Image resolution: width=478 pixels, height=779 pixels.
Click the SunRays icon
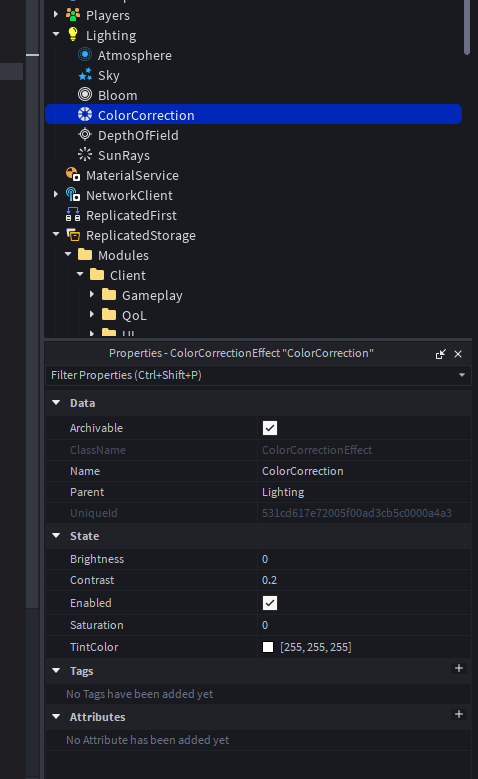click(85, 155)
